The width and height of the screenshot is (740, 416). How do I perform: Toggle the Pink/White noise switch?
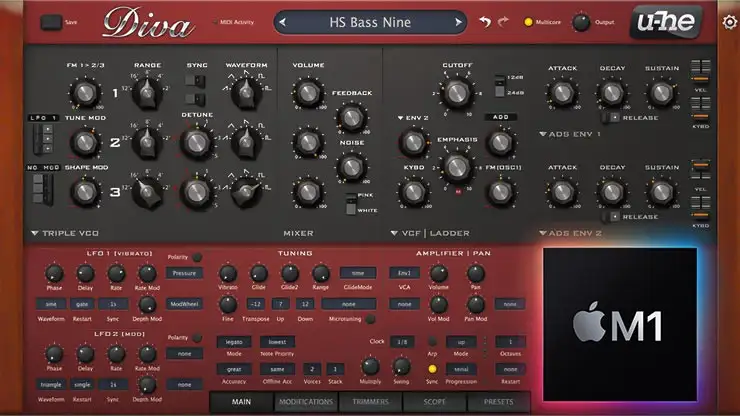click(x=351, y=204)
